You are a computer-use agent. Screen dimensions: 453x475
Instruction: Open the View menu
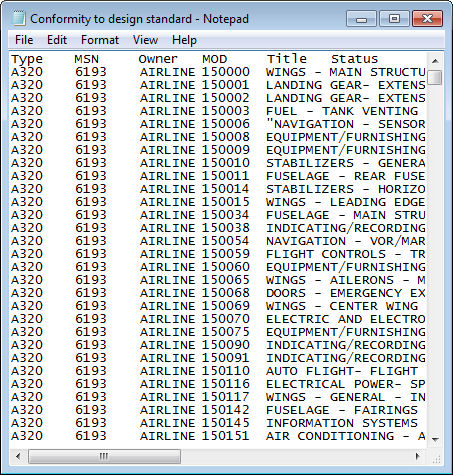coord(145,40)
